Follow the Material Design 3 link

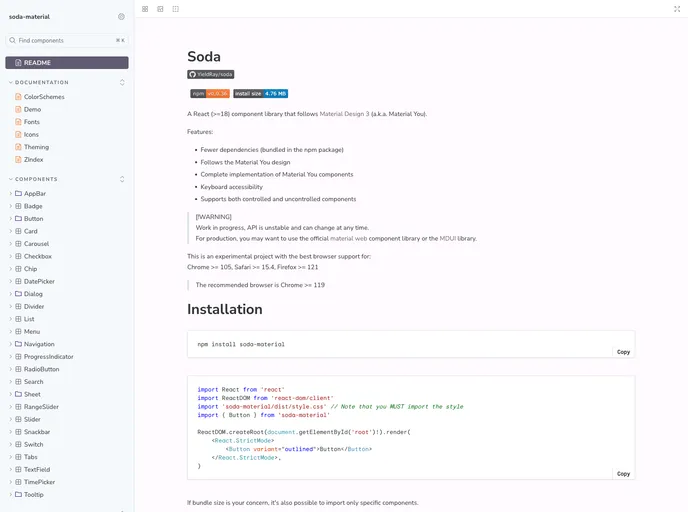point(344,114)
